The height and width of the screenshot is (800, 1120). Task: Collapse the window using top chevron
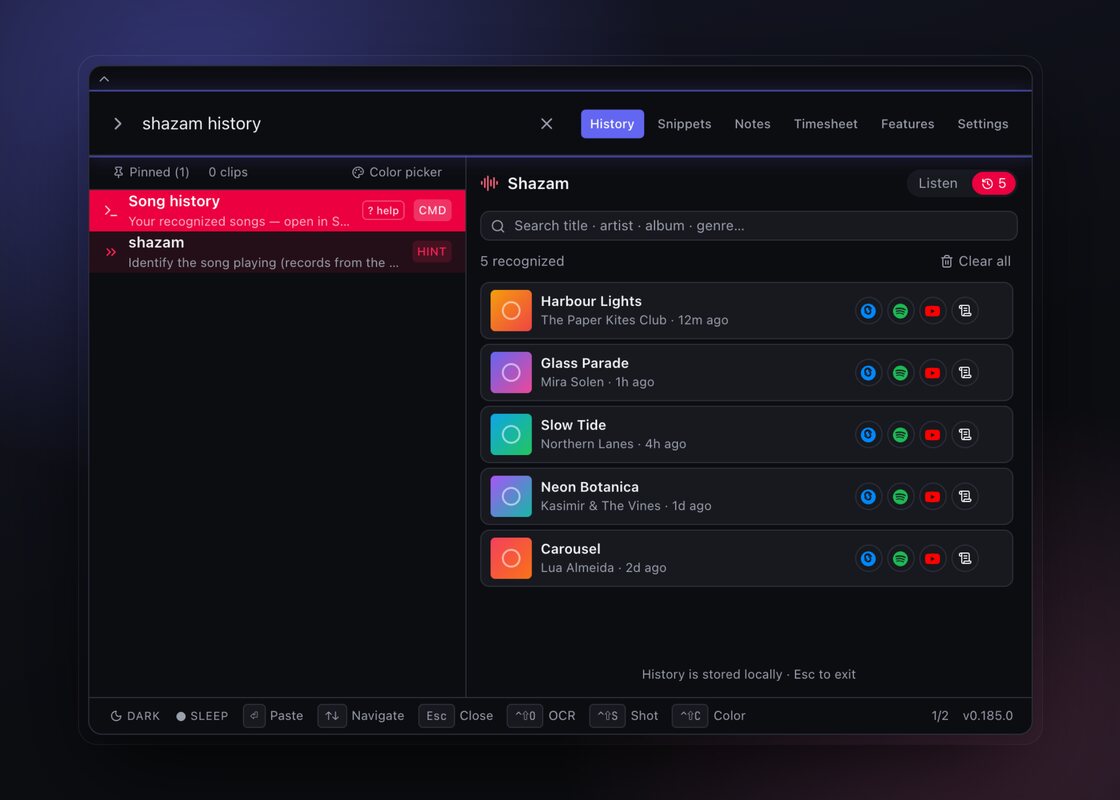104,79
